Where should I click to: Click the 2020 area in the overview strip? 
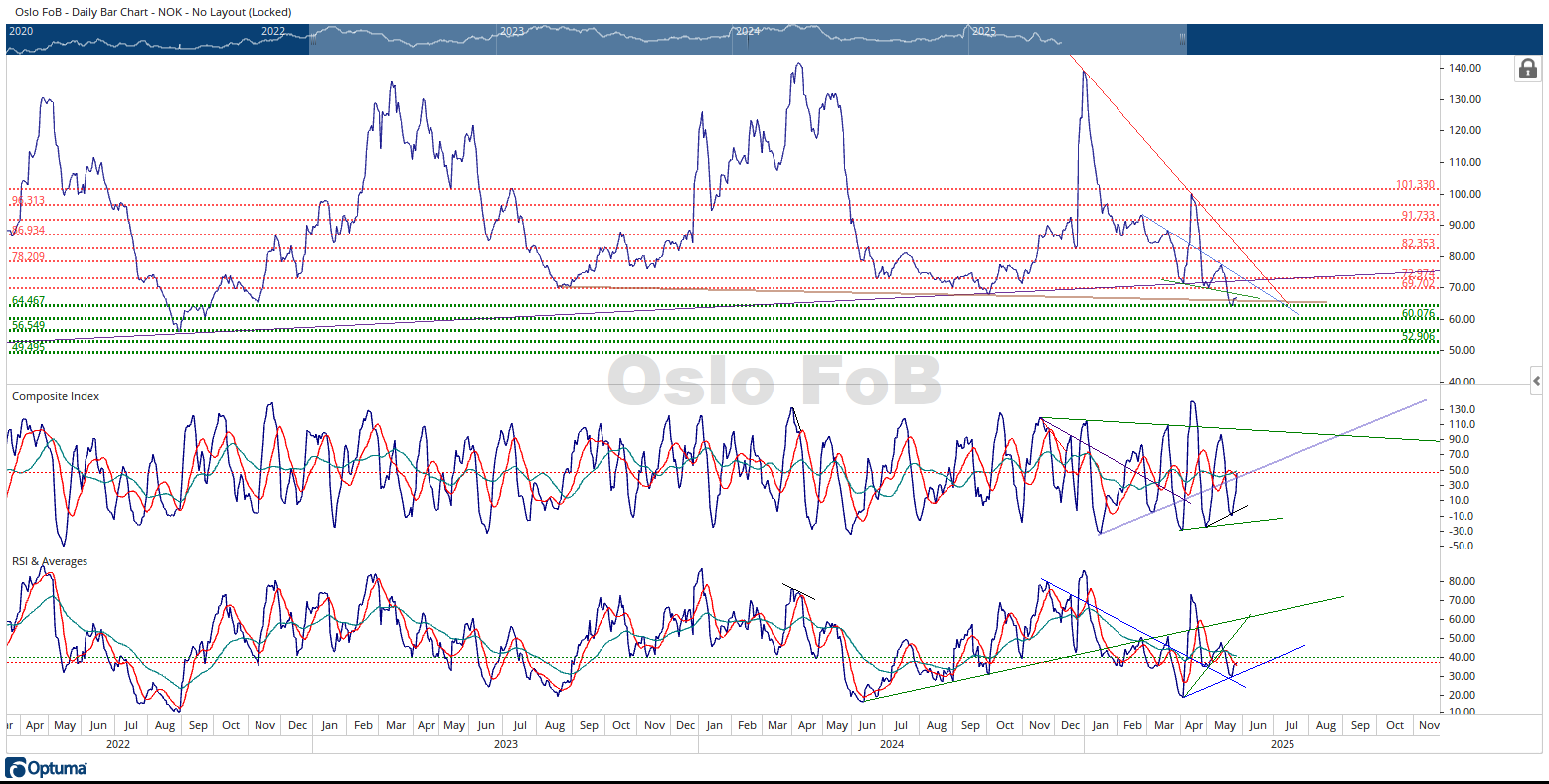pos(21,32)
